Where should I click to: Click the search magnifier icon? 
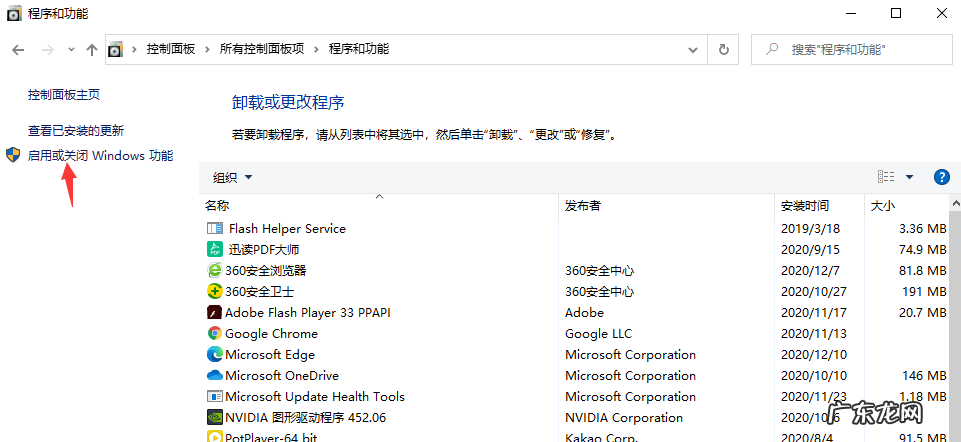coord(773,49)
